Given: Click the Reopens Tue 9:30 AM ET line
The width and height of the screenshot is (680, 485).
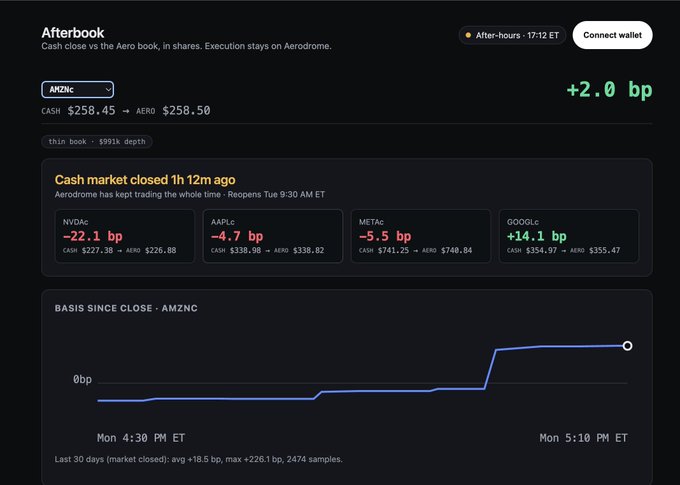Looking at the screenshot, I should (276, 194).
